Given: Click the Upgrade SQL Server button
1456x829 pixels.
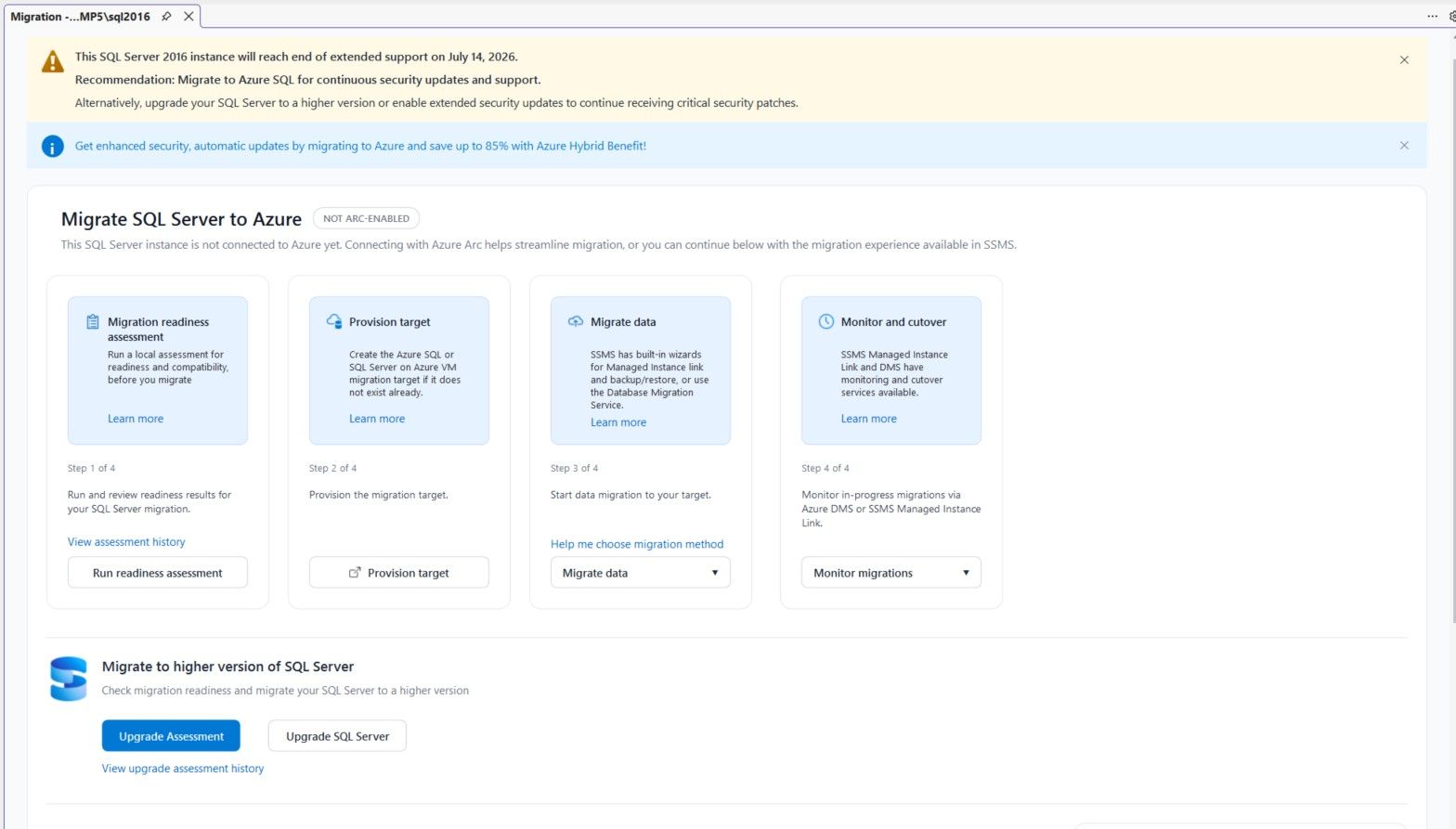Looking at the screenshot, I should (x=337, y=736).
